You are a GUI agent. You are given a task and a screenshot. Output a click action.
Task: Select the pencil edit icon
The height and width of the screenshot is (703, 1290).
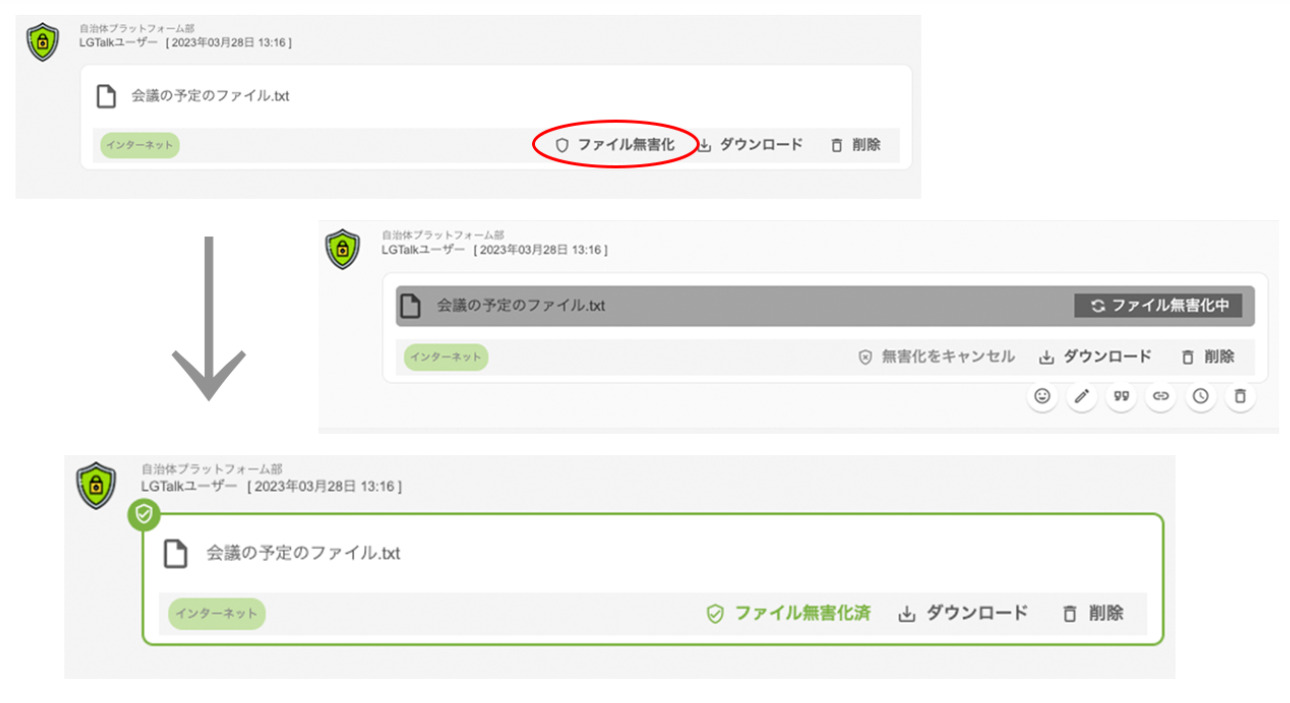coord(1081,397)
